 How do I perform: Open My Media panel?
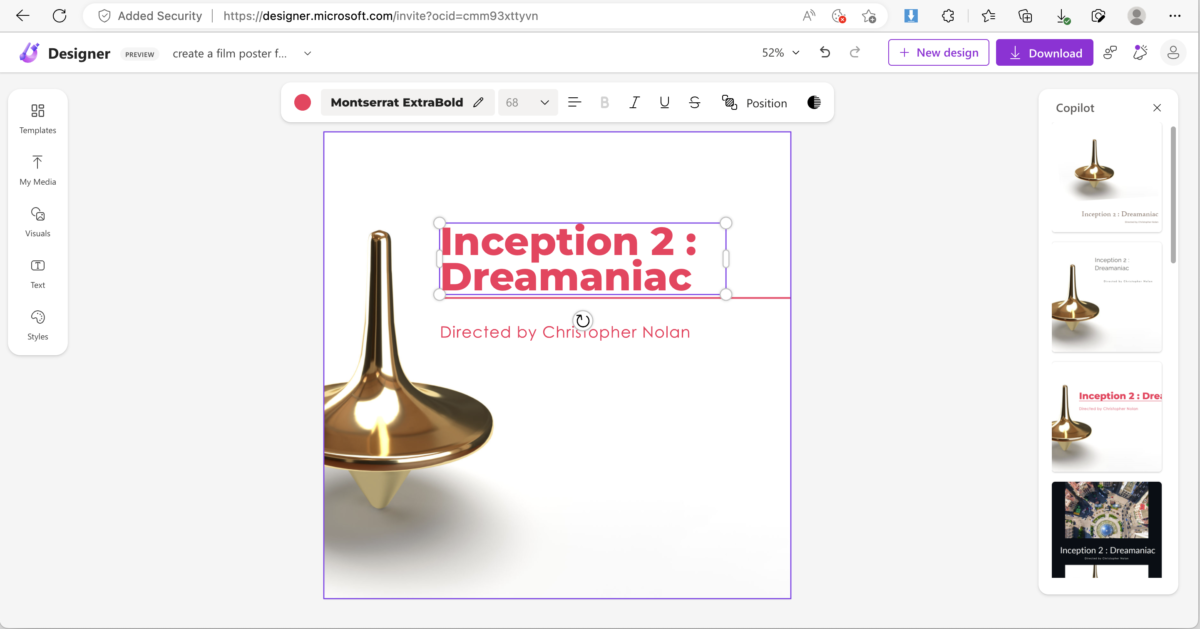click(38, 169)
